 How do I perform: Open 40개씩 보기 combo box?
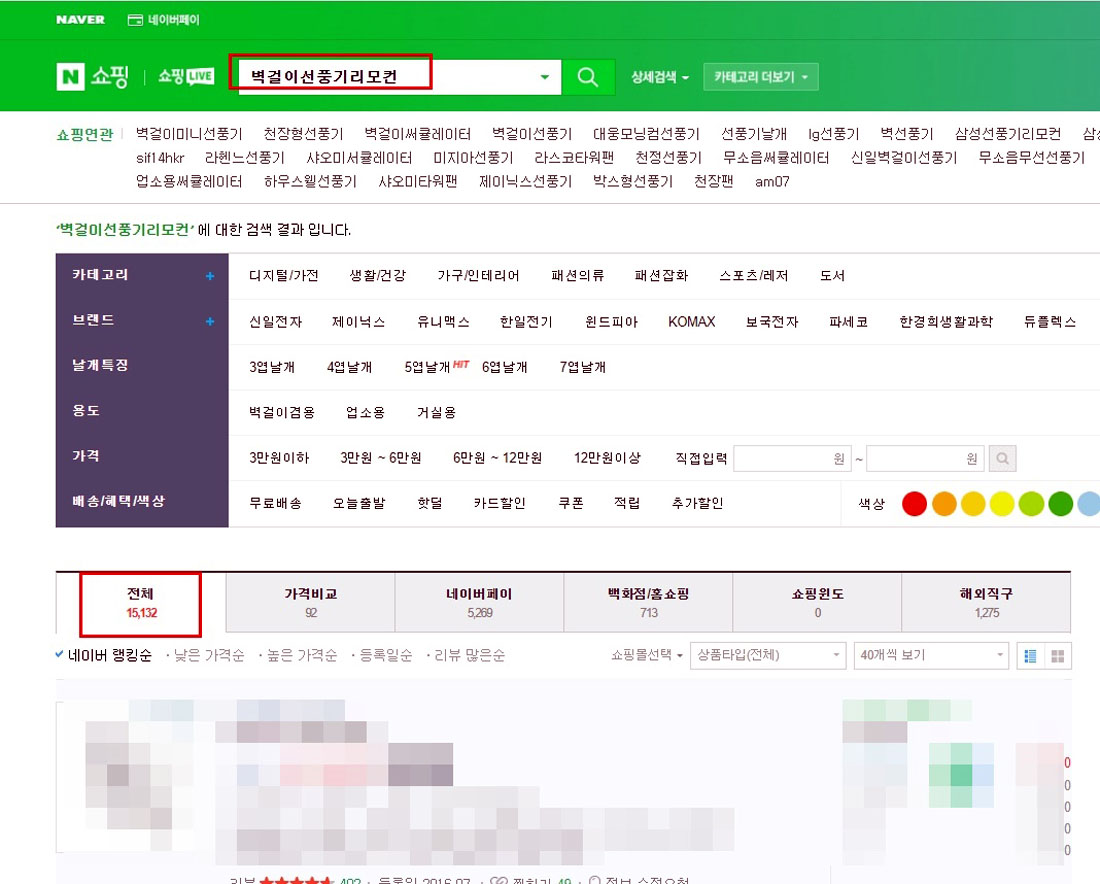(931, 655)
